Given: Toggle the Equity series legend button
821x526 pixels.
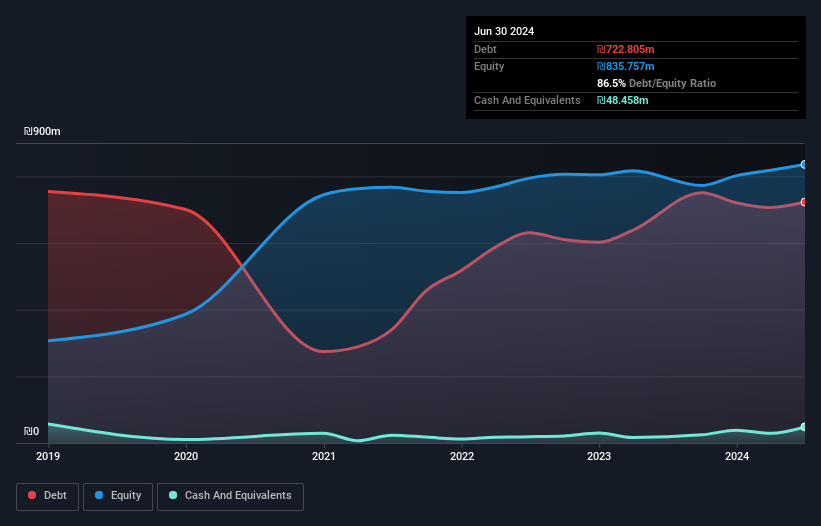Looking at the screenshot, I should coord(118,496).
